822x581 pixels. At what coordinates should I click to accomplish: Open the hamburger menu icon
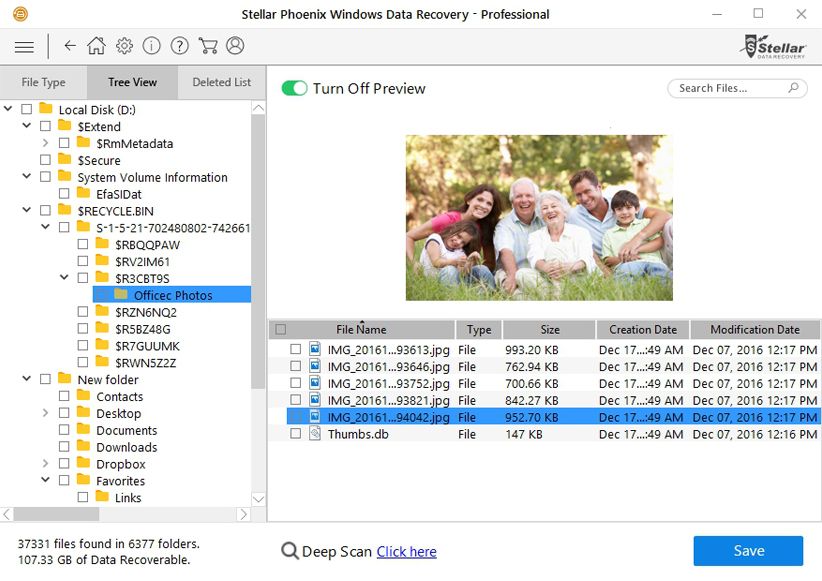(24, 47)
